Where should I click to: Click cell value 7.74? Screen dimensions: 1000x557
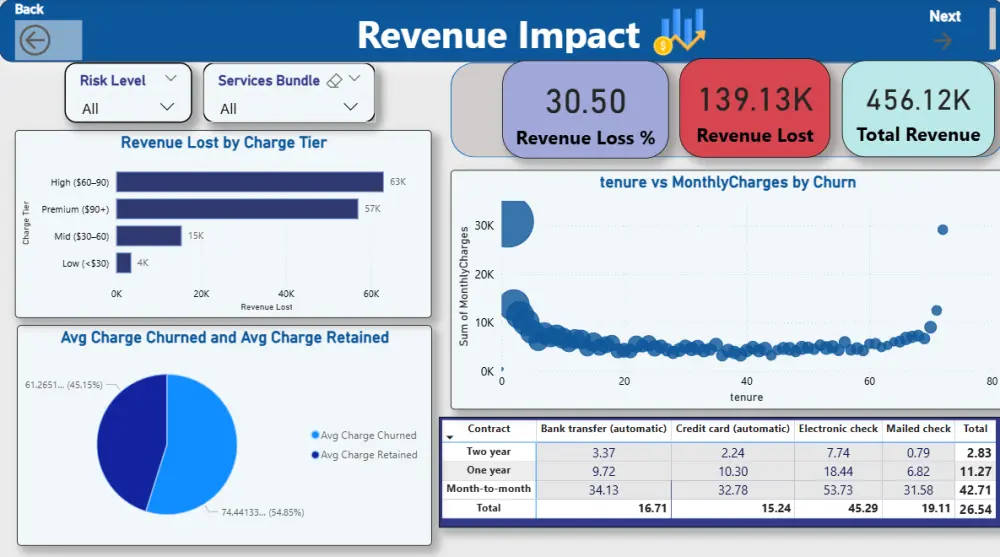[838, 453]
